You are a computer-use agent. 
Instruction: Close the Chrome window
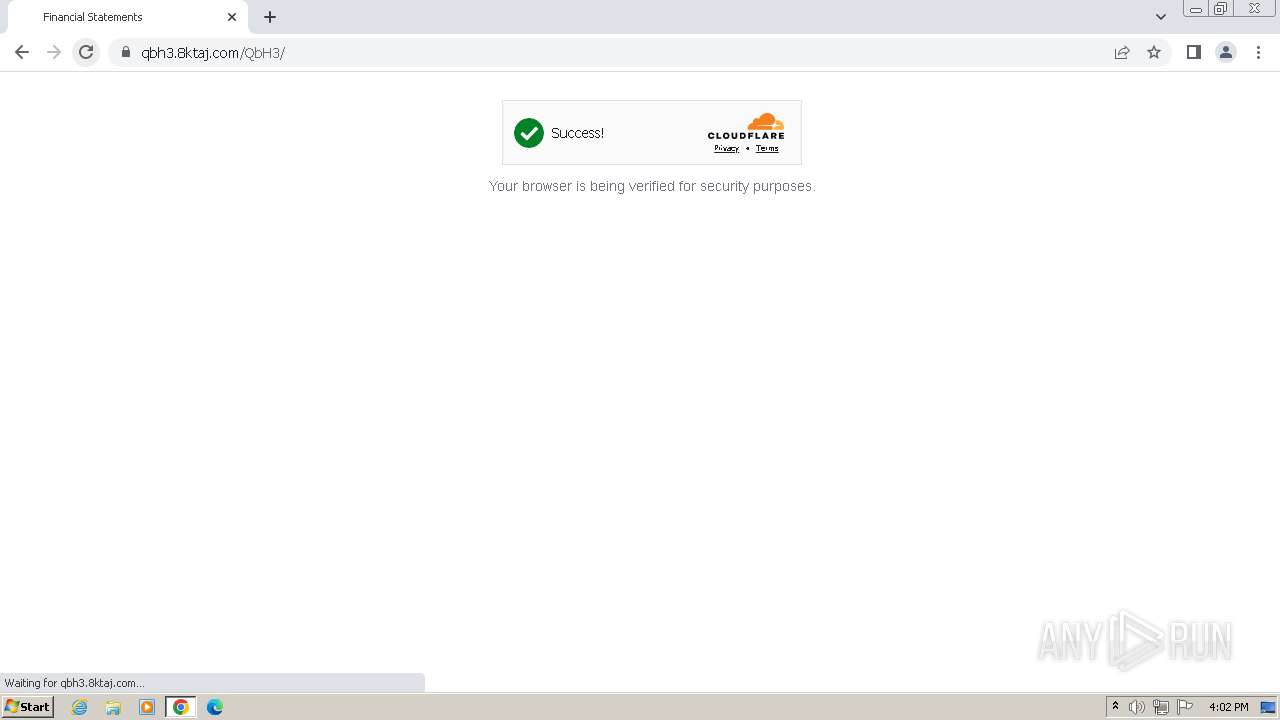click(x=1254, y=9)
